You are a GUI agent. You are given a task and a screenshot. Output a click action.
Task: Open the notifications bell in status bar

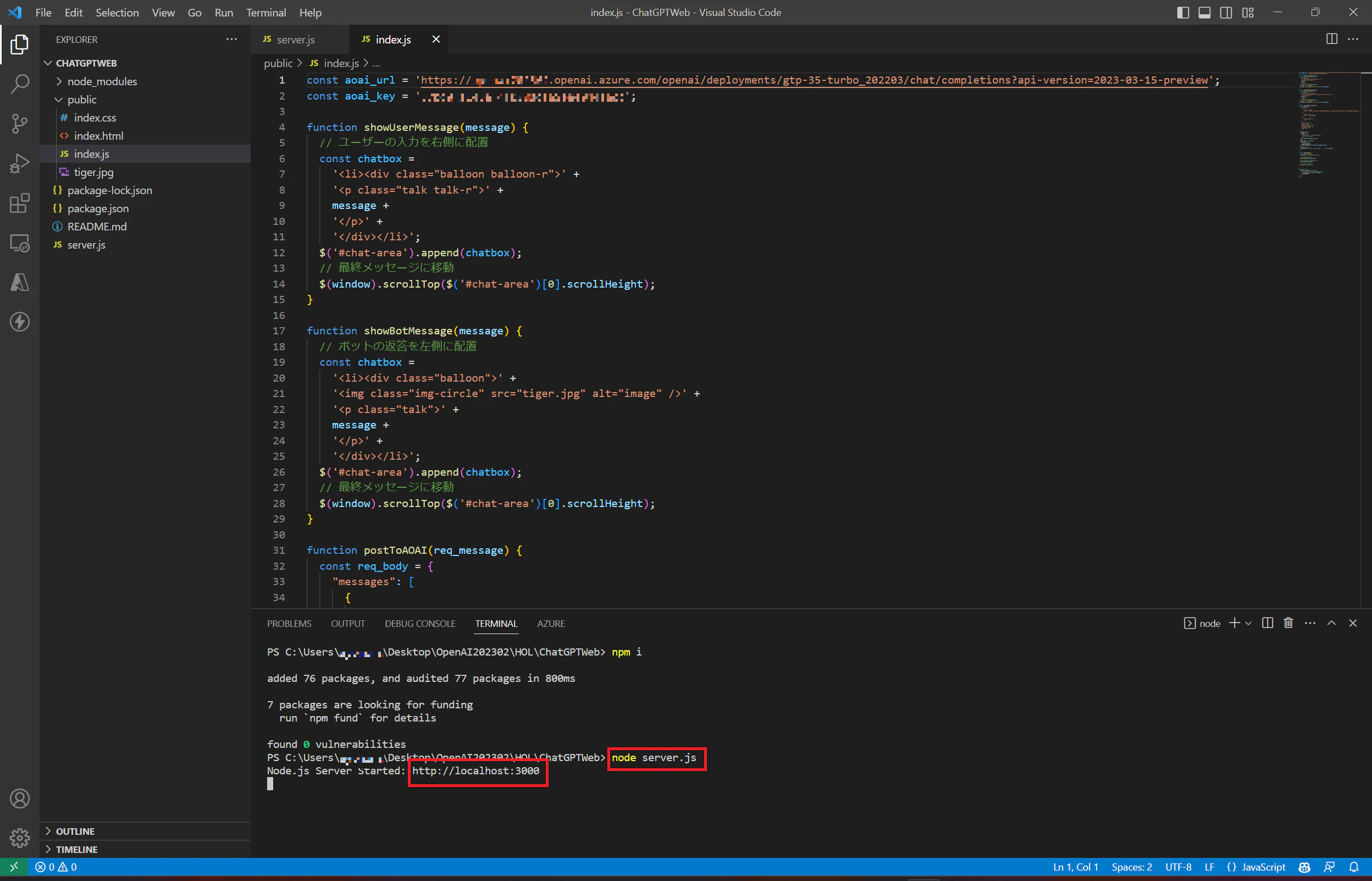[1354, 867]
